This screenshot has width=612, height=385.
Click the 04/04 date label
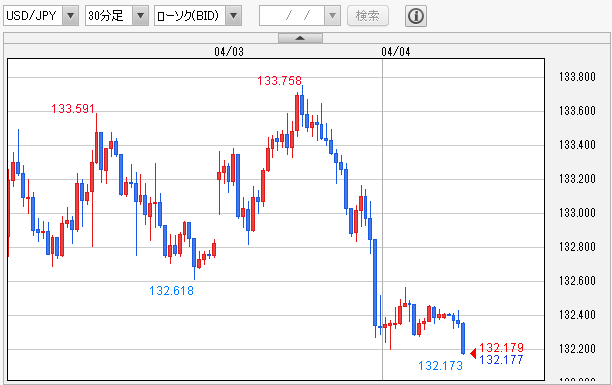[x=396, y=52]
